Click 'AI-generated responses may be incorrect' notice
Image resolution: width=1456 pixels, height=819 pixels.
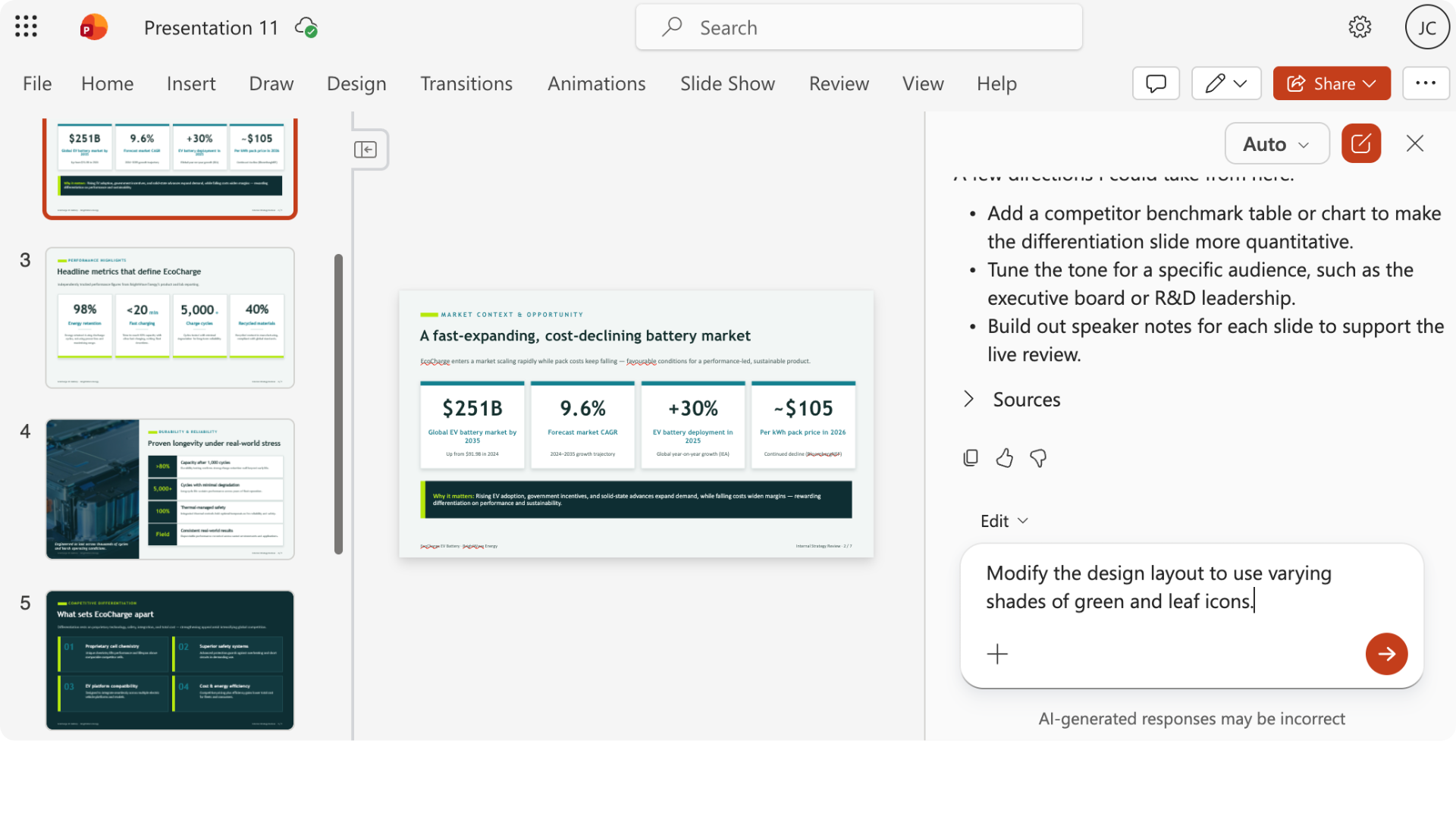pyautogui.click(x=1191, y=719)
